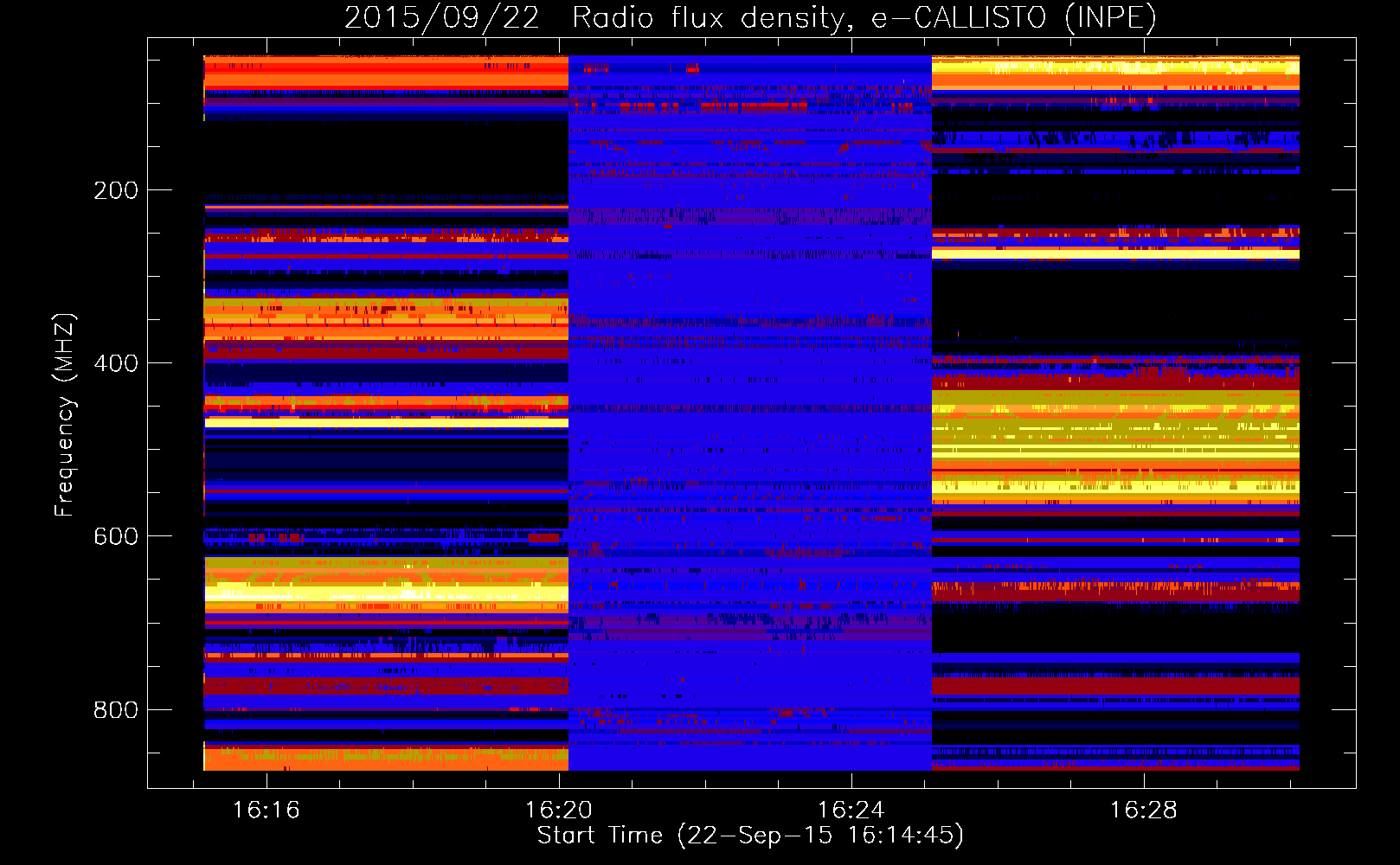
Task: Select the 'Frequency (MHZ)' y-axis label
Action: click(x=65, y=415)
